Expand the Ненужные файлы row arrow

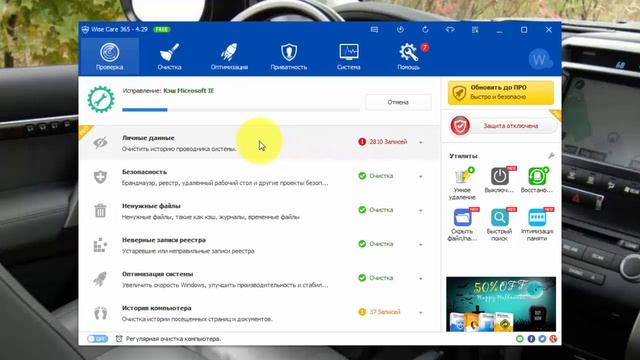[420, 211]
